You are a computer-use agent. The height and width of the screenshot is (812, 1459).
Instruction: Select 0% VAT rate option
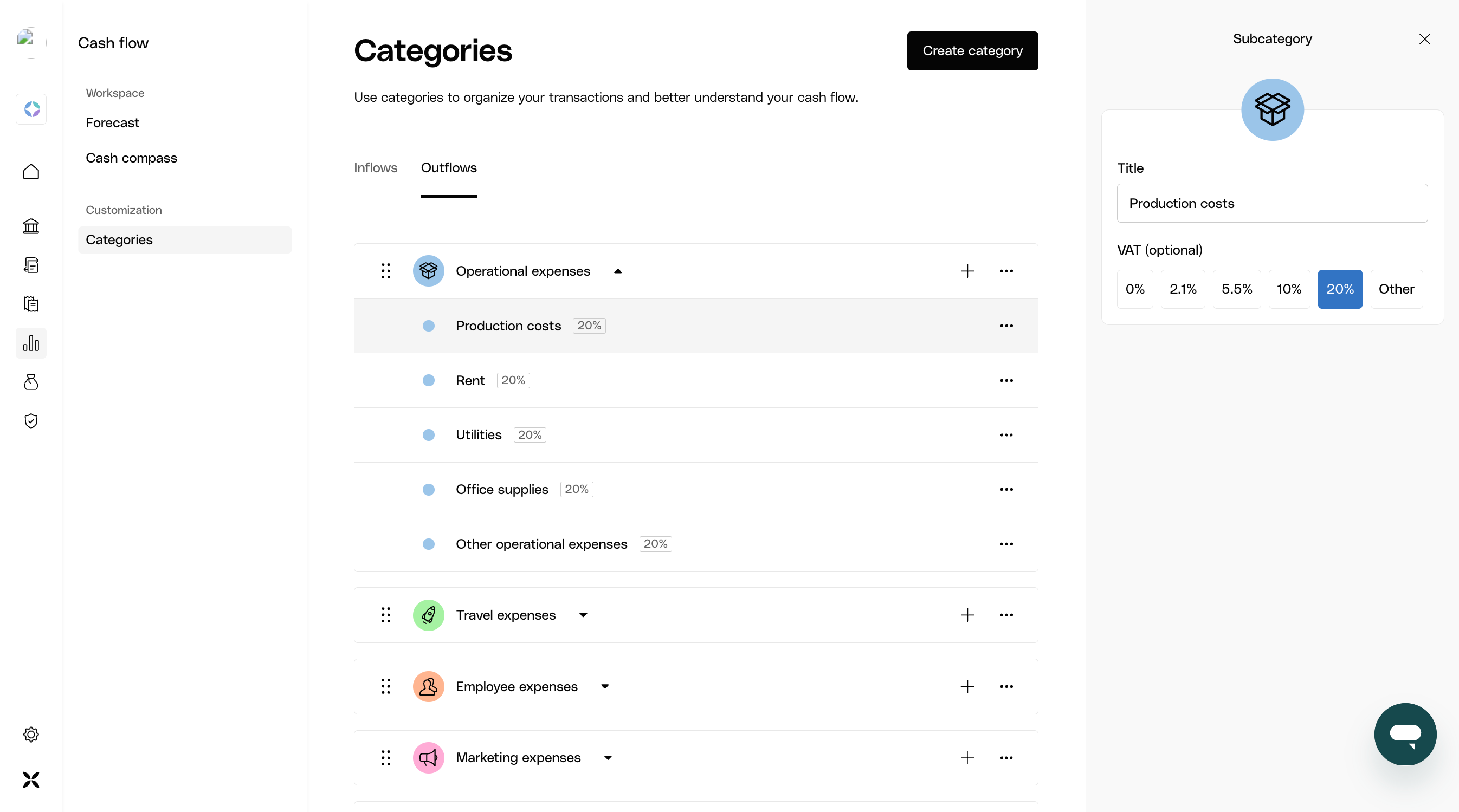[x=1134, y=289]
